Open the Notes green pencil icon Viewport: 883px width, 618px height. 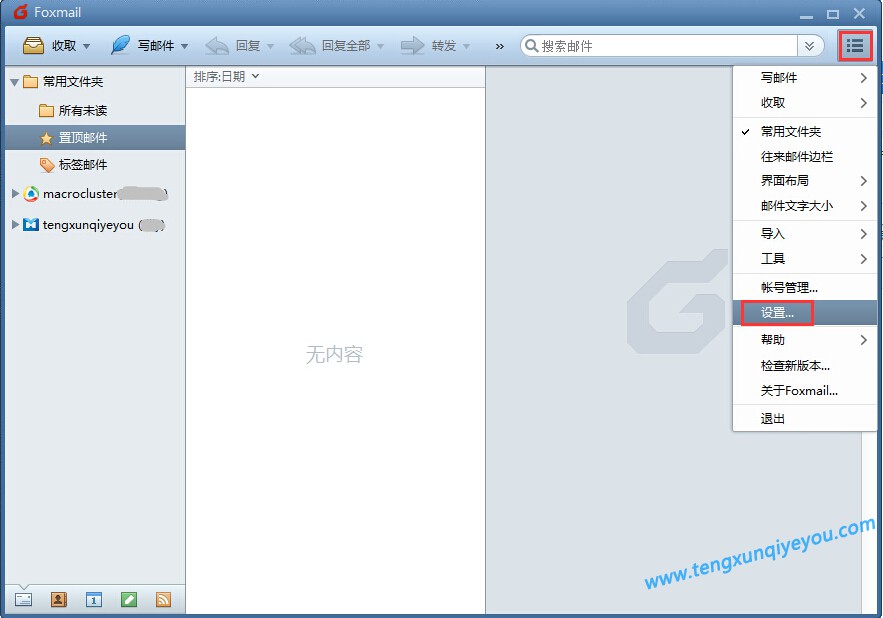pyautogui.click(x=129, y=599)
